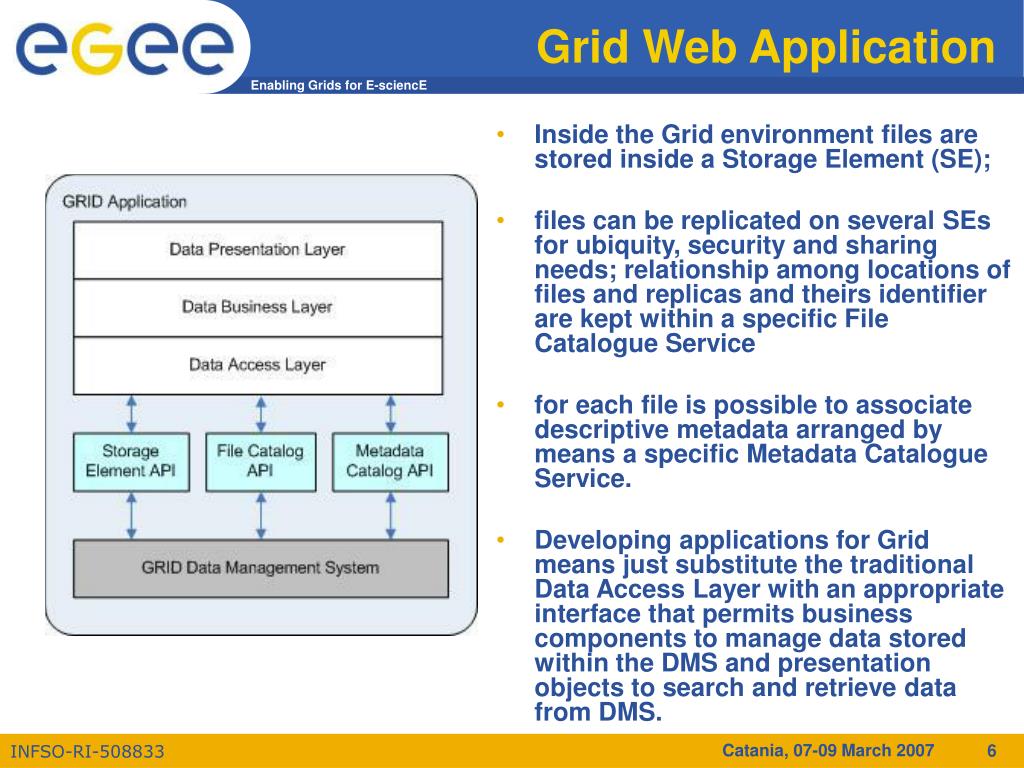Click the File Catalog API box
1024x768 pixels.
click(261, 462)
